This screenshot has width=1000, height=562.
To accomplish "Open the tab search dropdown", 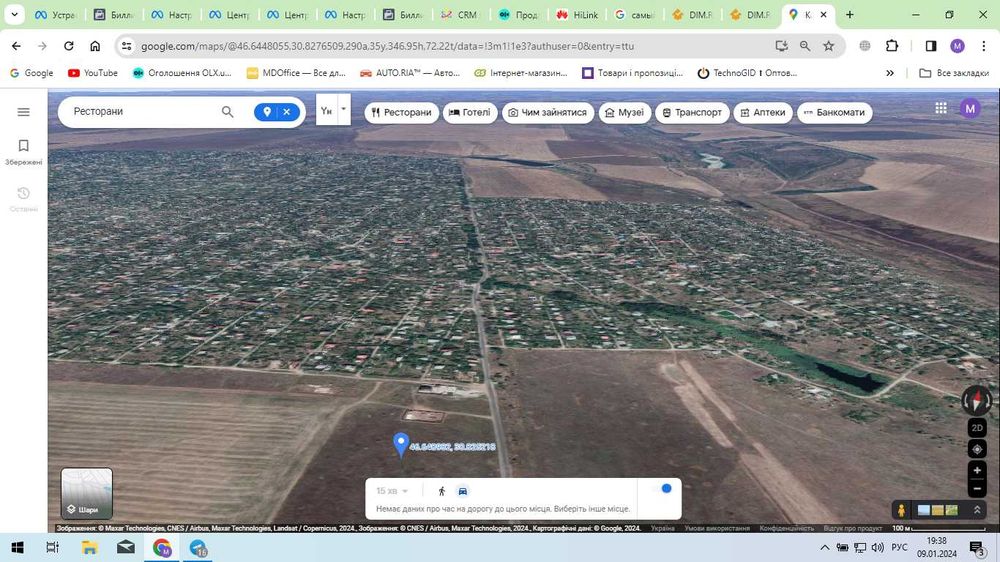I will pos(14,15).
